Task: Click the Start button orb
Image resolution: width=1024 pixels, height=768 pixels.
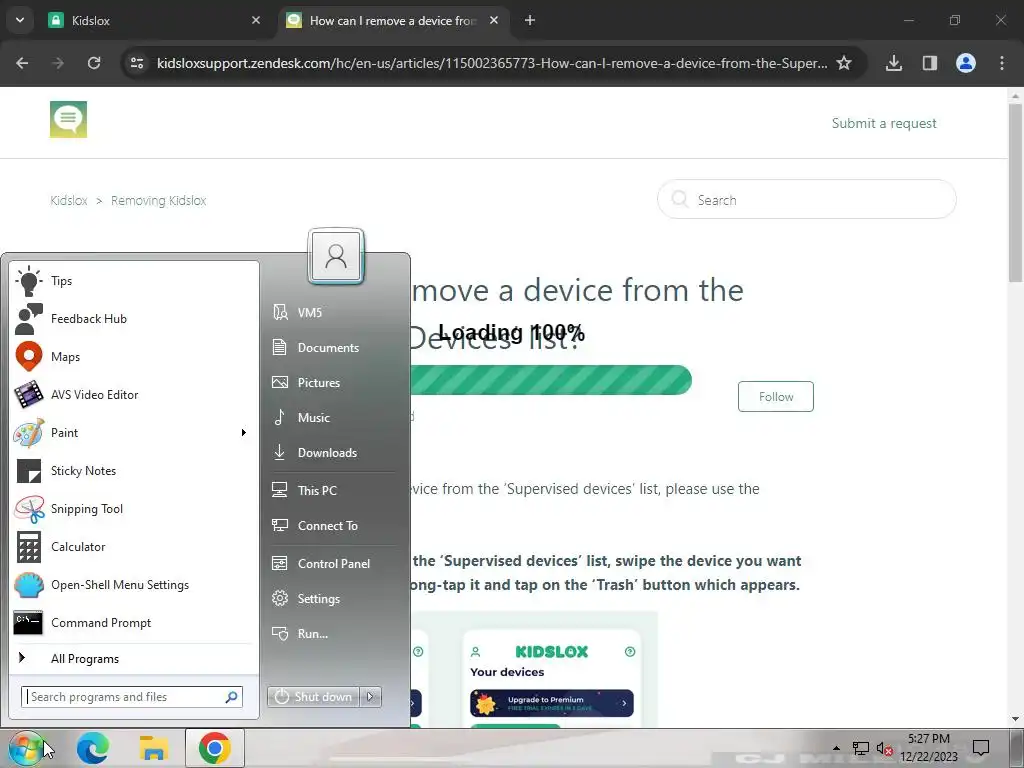Action: pyautogui.click(x=26, y=748)
